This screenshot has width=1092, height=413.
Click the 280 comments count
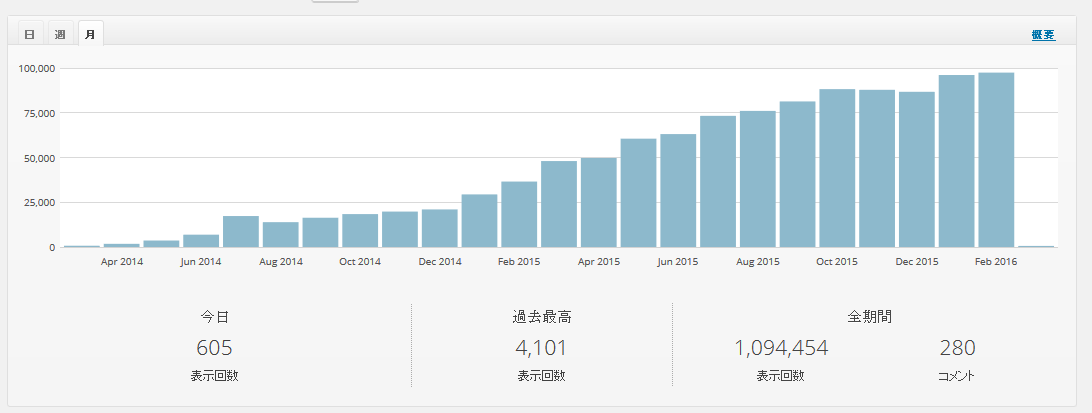tap(957, 348)
